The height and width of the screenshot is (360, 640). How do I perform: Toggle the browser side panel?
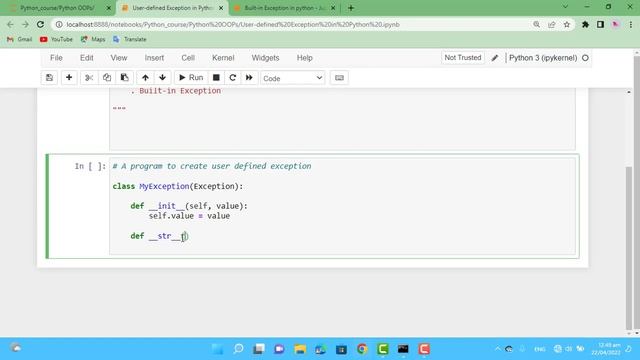point(600,24)
